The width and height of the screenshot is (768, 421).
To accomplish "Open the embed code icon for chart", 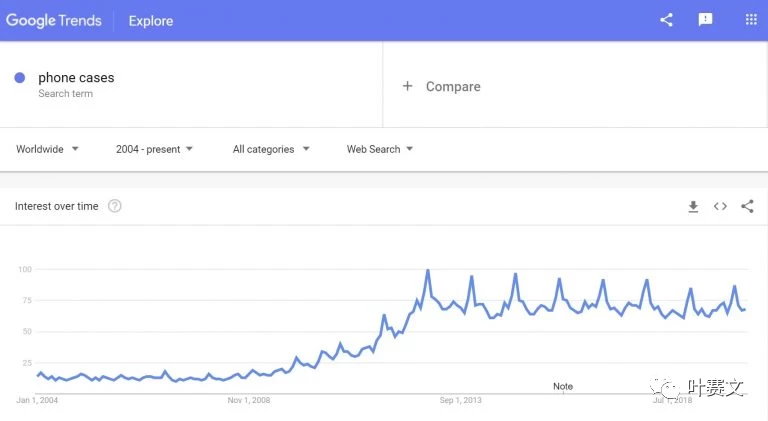I will (720, 206).
